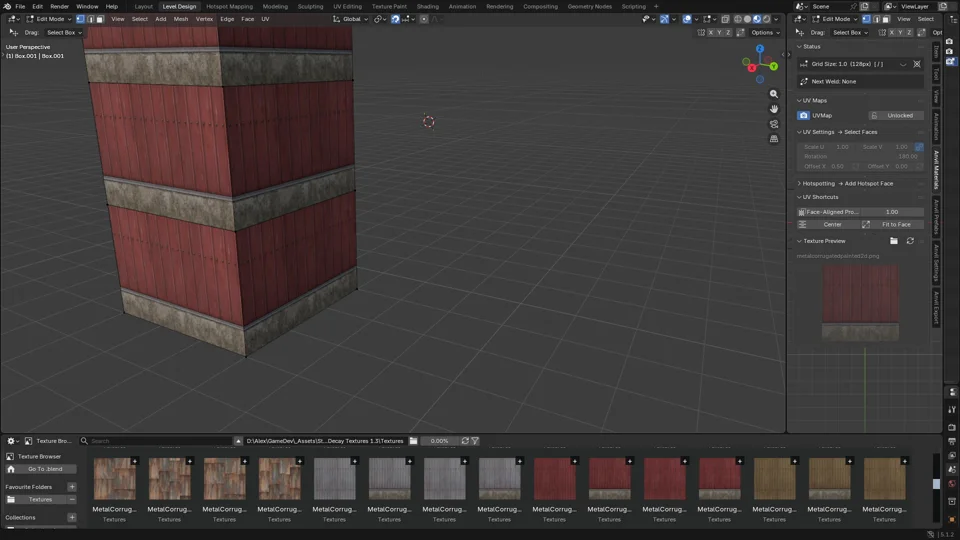The image size is (960, 540).
Task: Toggle Y axis mirror in main viewport
Action: click(719, 32)
